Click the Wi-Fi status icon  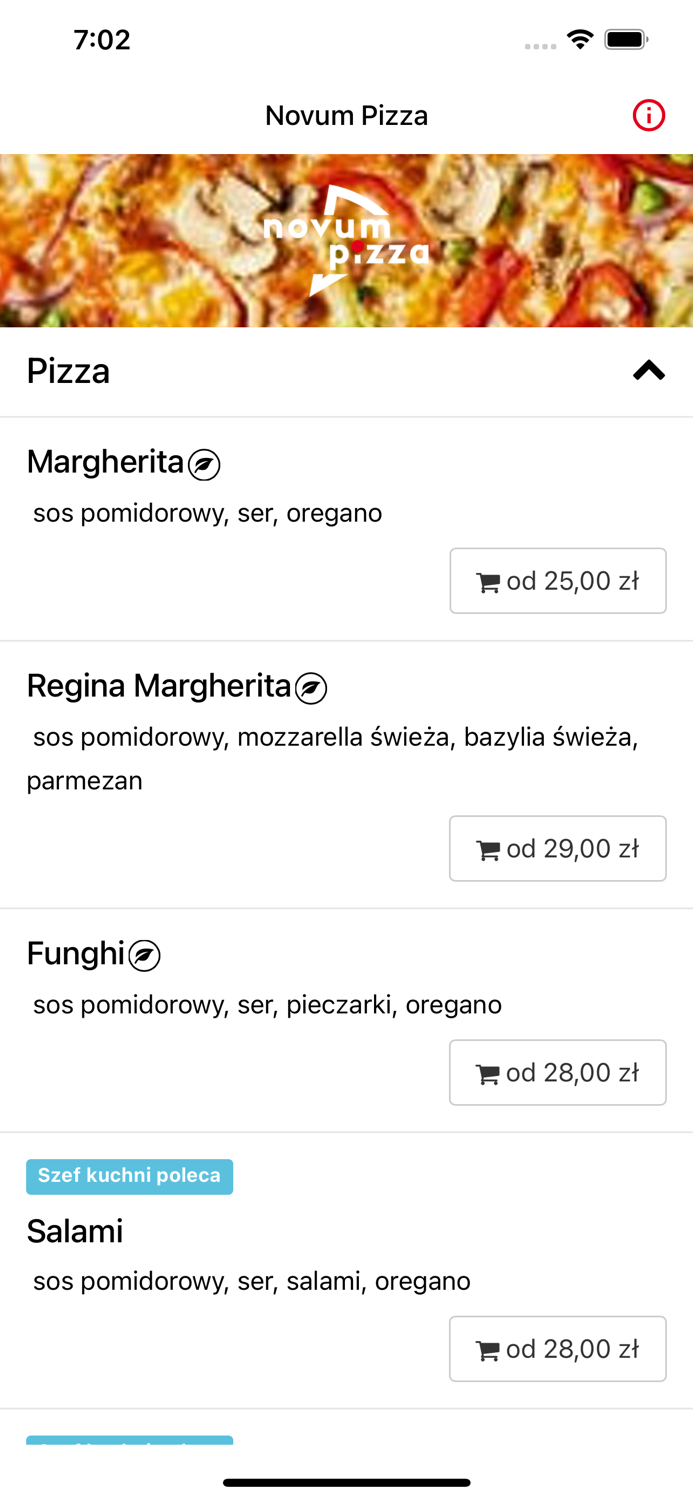pos(580,40)
